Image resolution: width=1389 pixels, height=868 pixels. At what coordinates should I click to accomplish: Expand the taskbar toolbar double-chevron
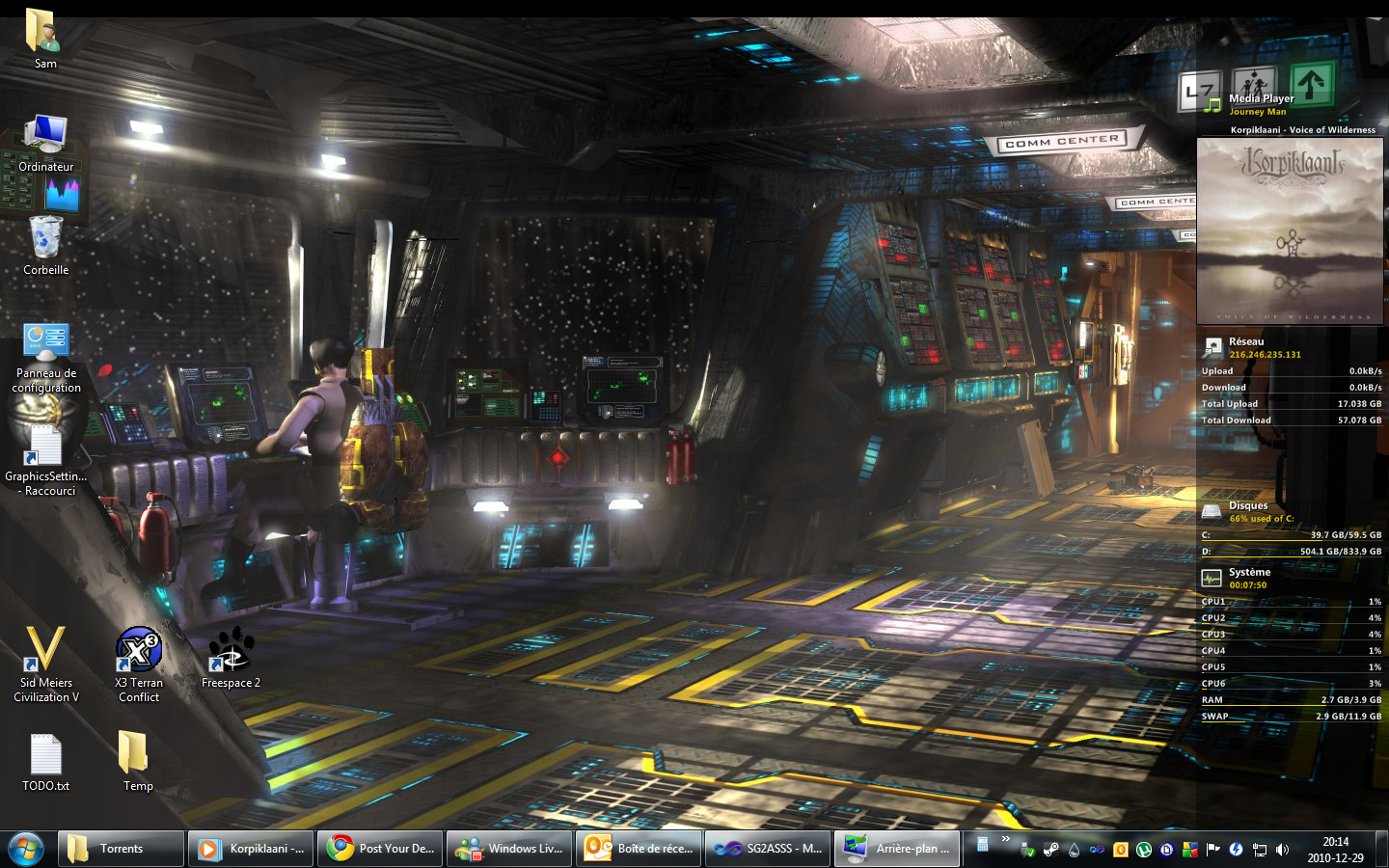(1005, 838)
